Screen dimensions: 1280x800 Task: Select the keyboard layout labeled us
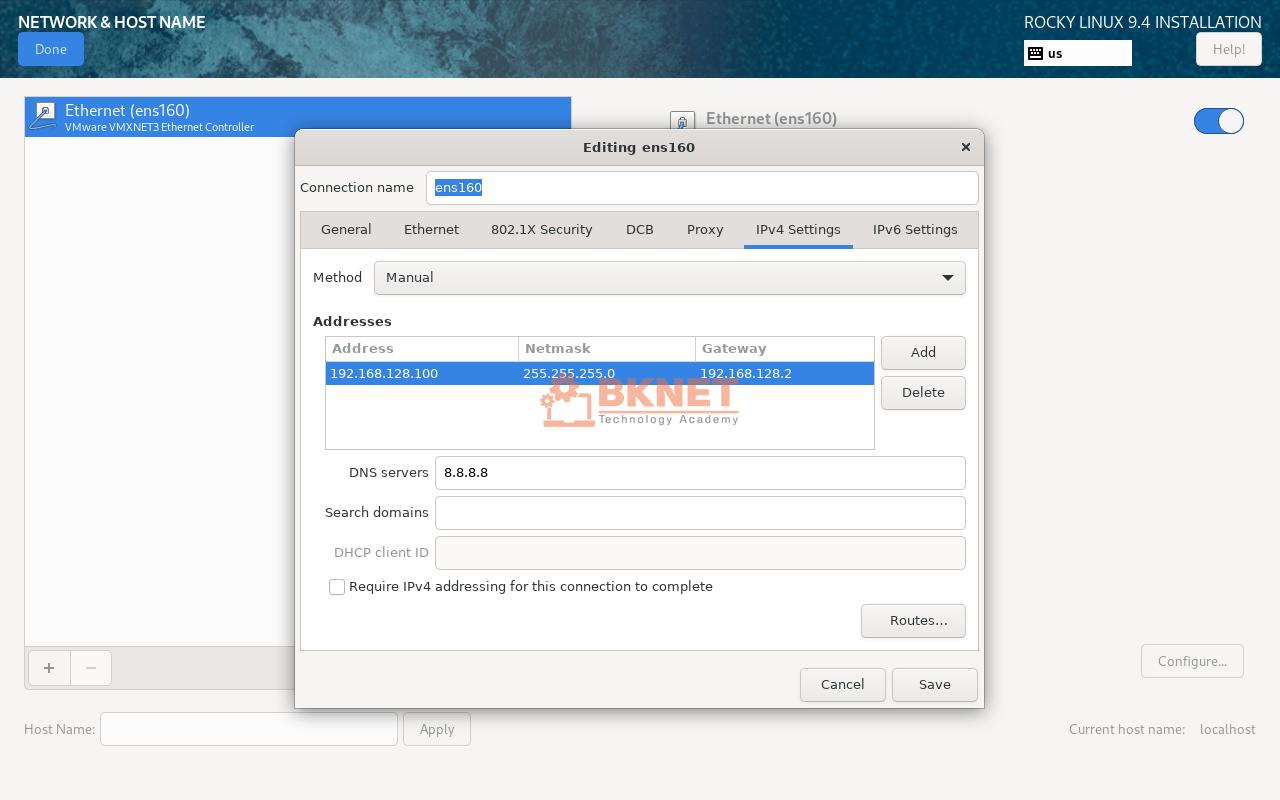(x=1077, y=53)
